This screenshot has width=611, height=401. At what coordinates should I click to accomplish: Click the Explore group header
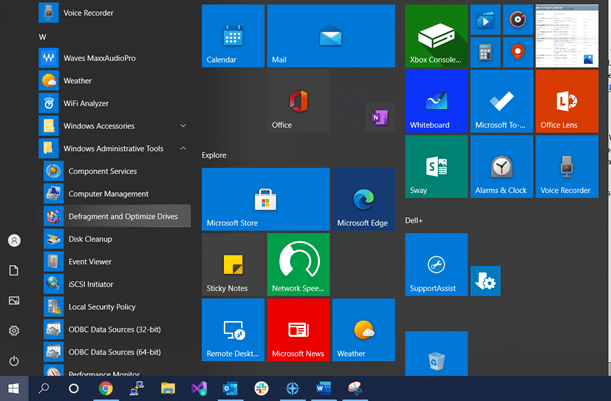[214, 155]
